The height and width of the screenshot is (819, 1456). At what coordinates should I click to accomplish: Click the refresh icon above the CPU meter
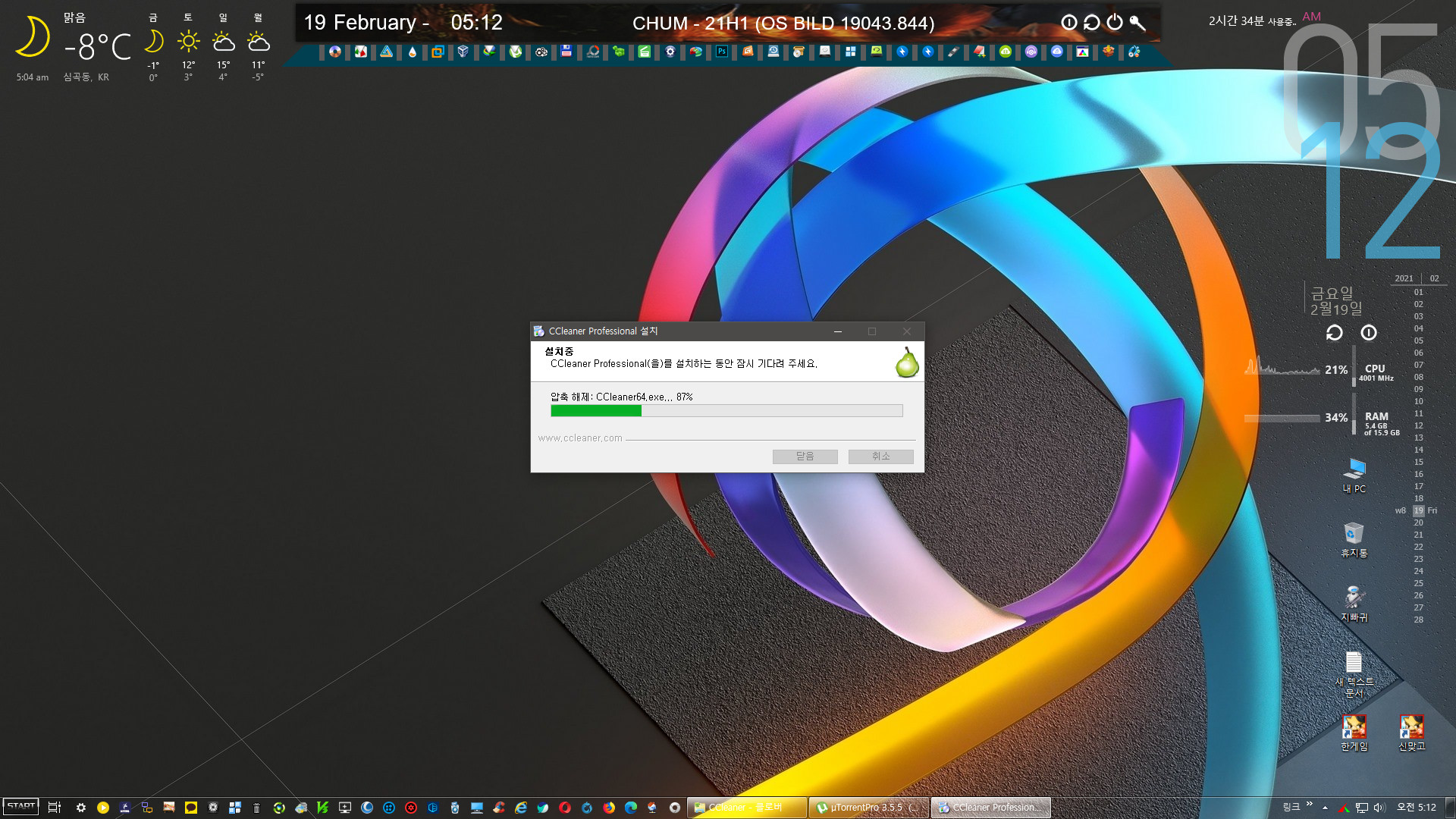click(1334, 332)
